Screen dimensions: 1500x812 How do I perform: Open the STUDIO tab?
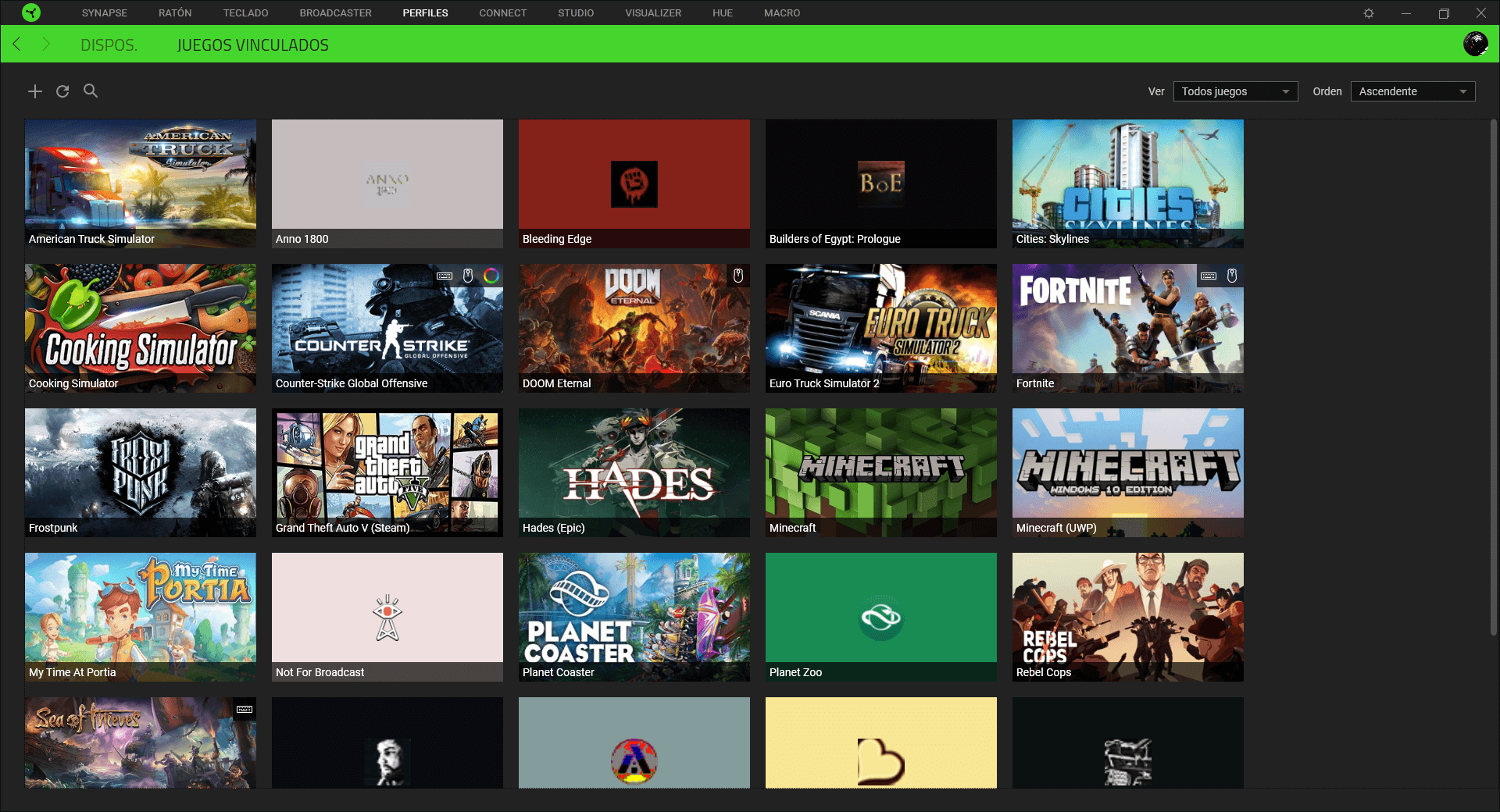click(576, 12)
